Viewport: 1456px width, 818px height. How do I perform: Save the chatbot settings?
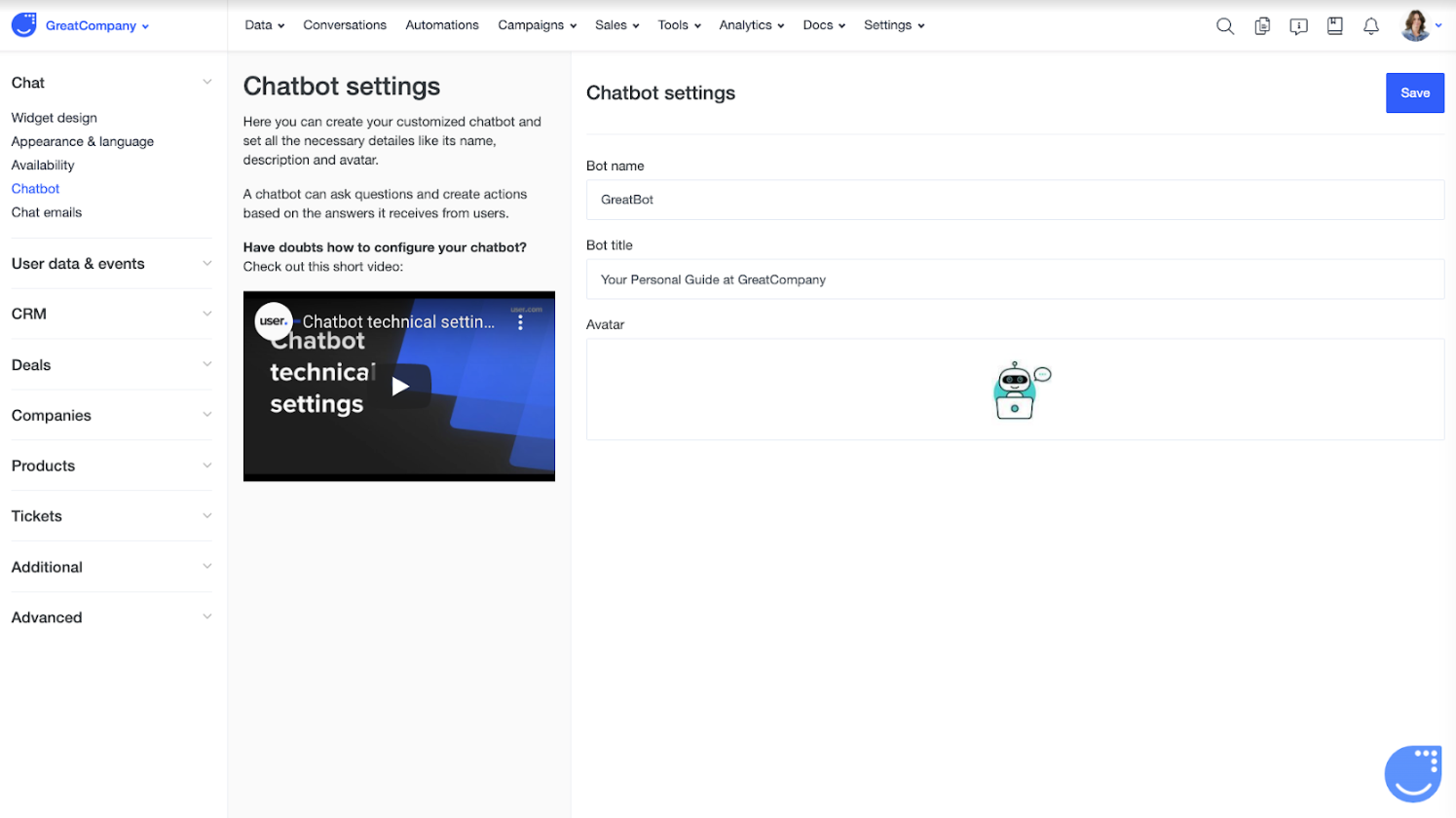[x=1414, y=93]
